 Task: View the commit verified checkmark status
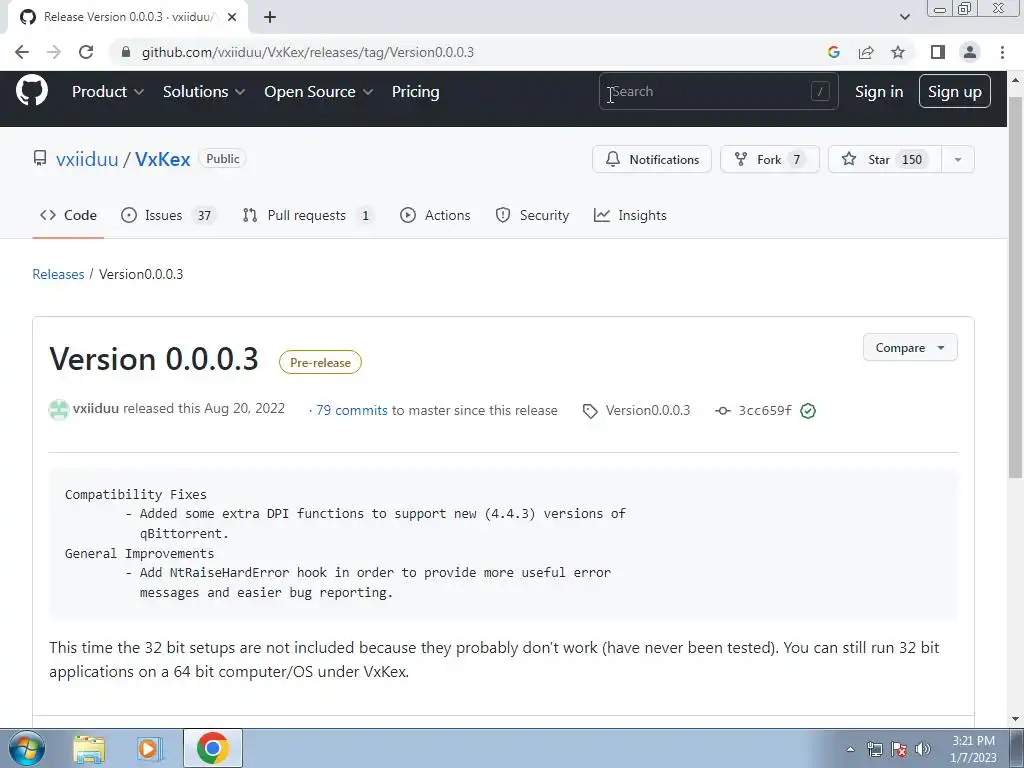[x=808, y=411]
